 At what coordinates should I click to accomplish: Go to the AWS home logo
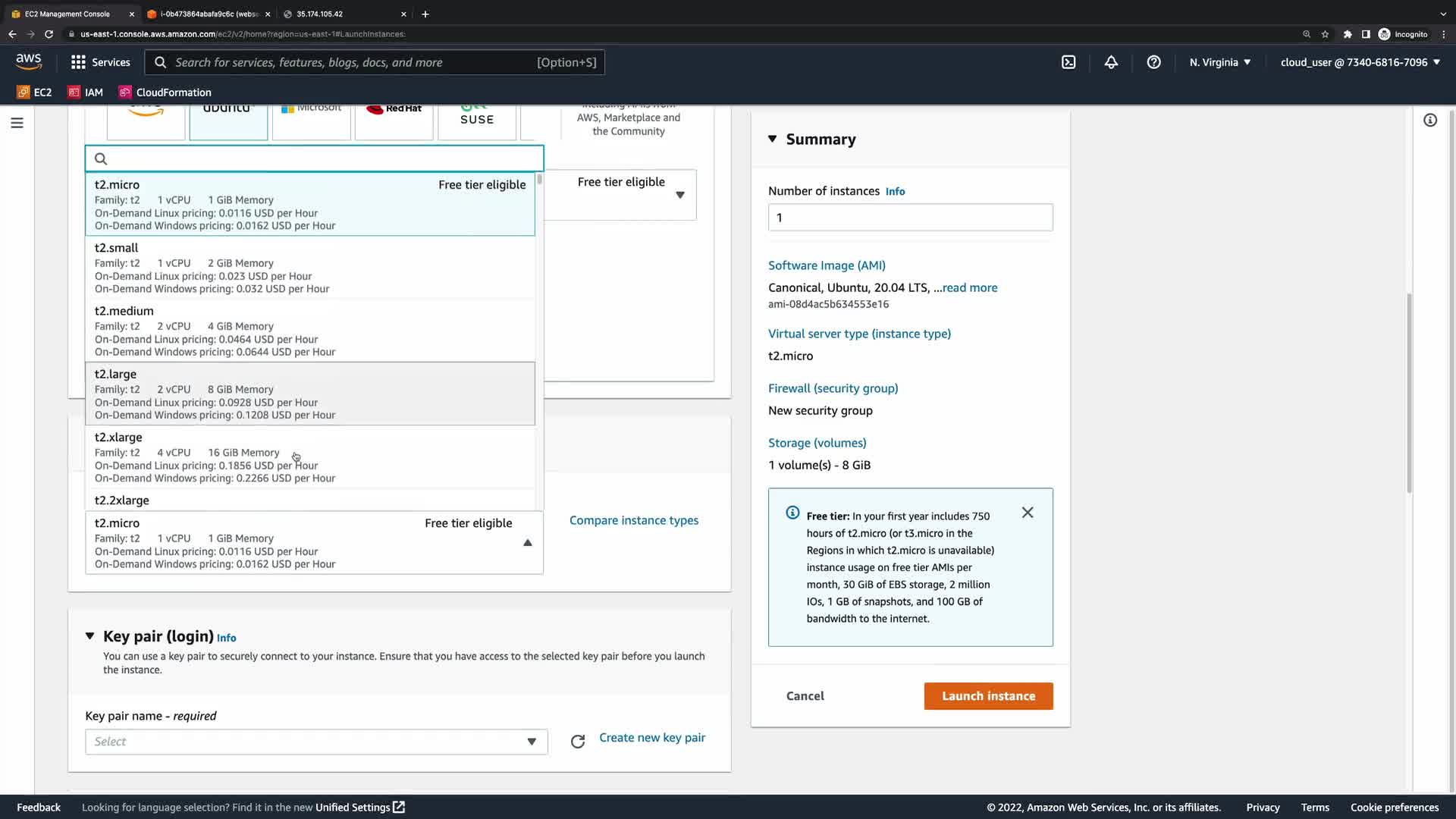pos(29,61)
